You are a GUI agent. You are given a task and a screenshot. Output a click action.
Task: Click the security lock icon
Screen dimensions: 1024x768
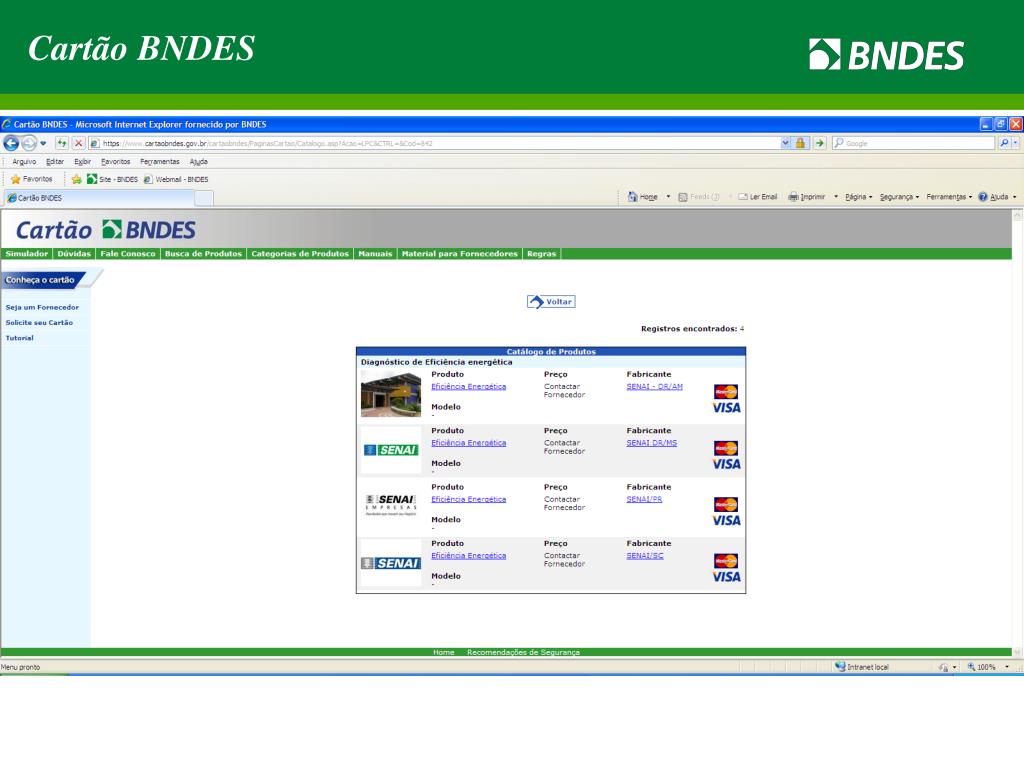[x=801, y=143]
